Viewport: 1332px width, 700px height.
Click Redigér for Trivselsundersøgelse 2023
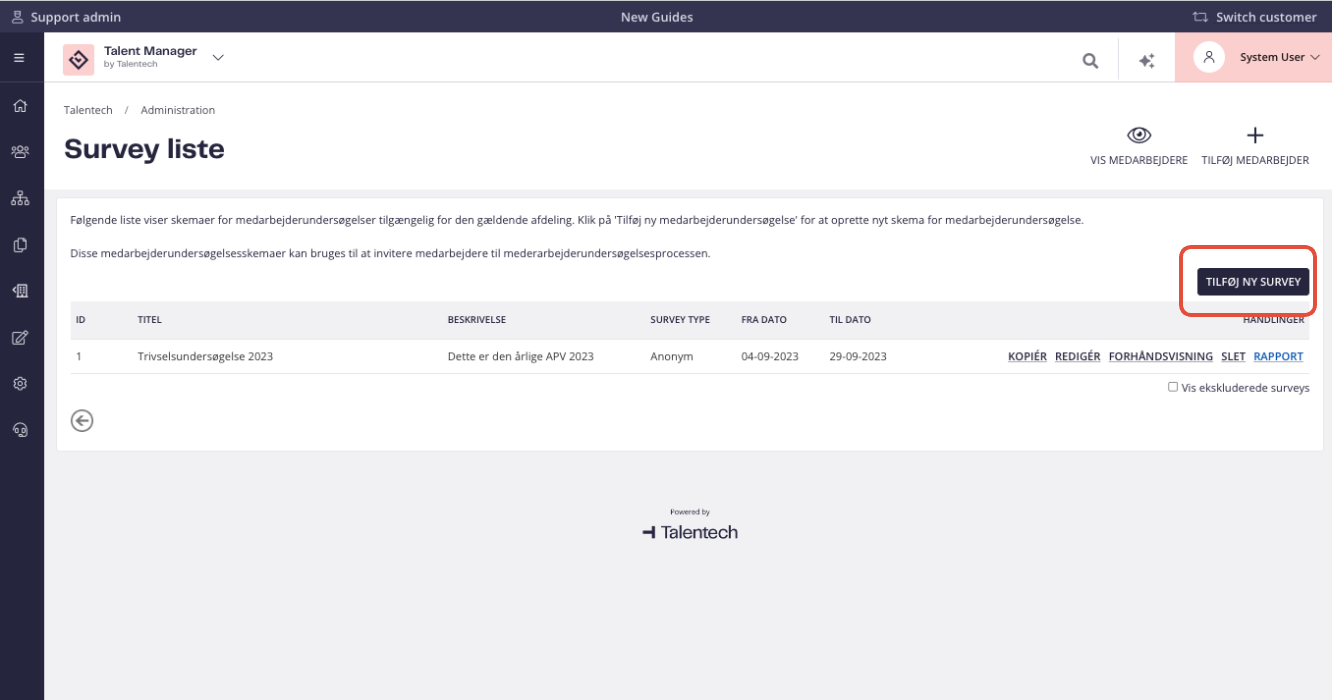pos(1077,356)
